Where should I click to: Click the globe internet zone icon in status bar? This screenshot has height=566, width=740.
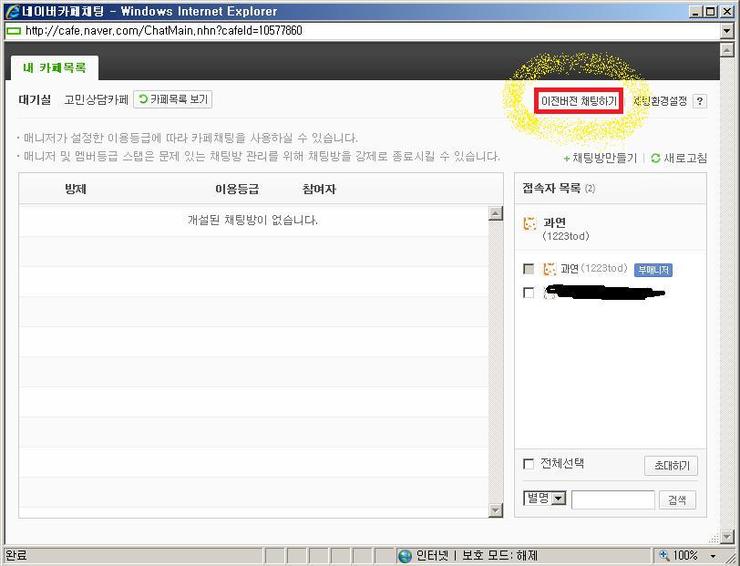(x=405, y=555)
